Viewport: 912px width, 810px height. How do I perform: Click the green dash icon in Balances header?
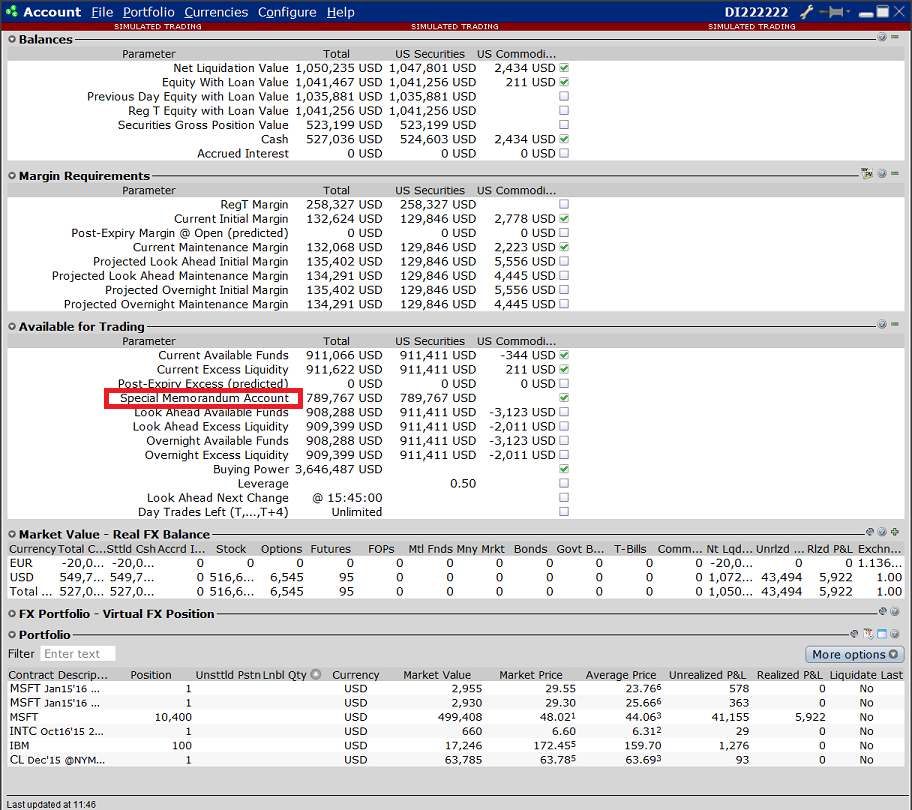click(x=895, y=37)
